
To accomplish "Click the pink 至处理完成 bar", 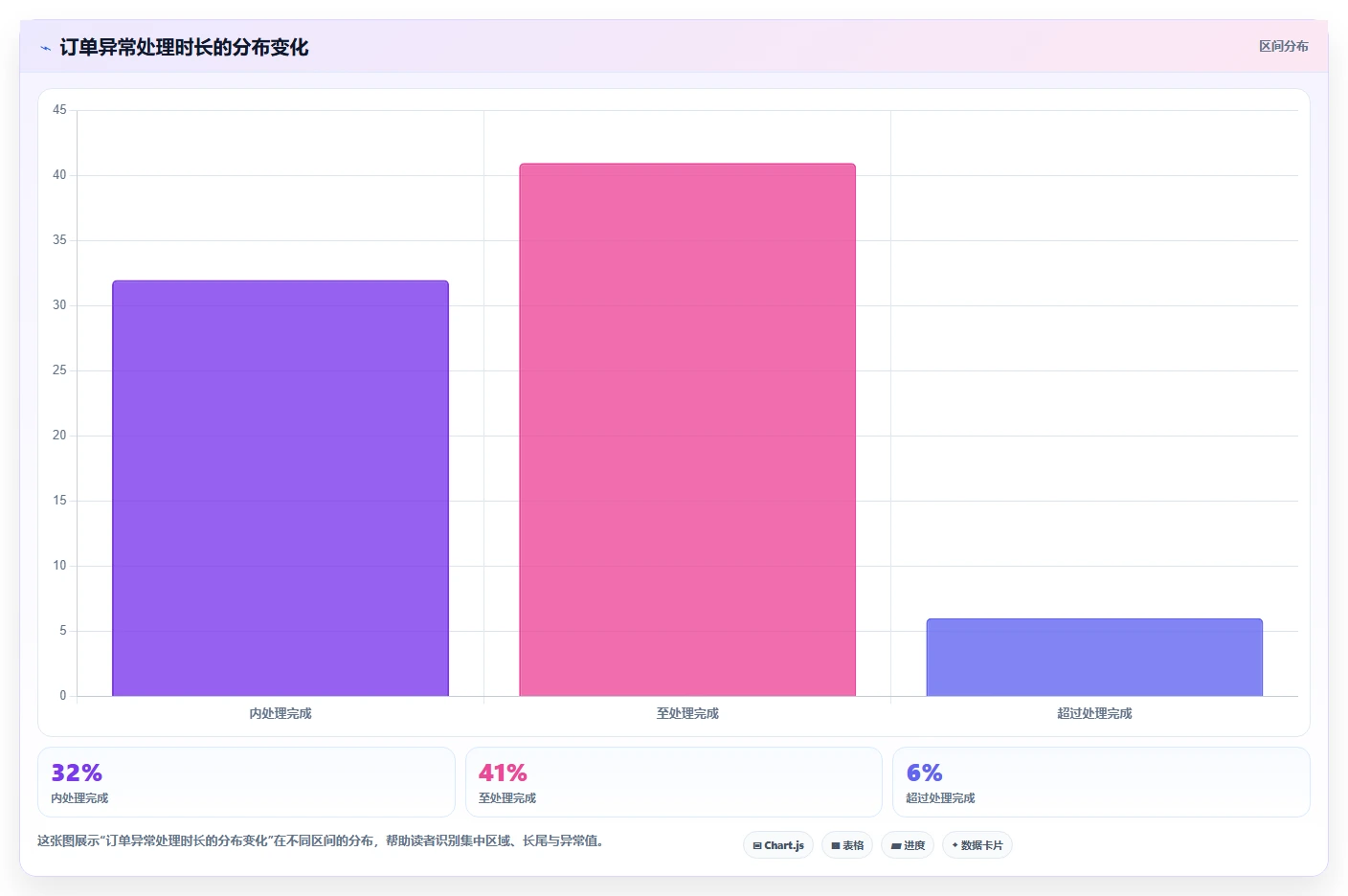I will click(x=687, y=430).
